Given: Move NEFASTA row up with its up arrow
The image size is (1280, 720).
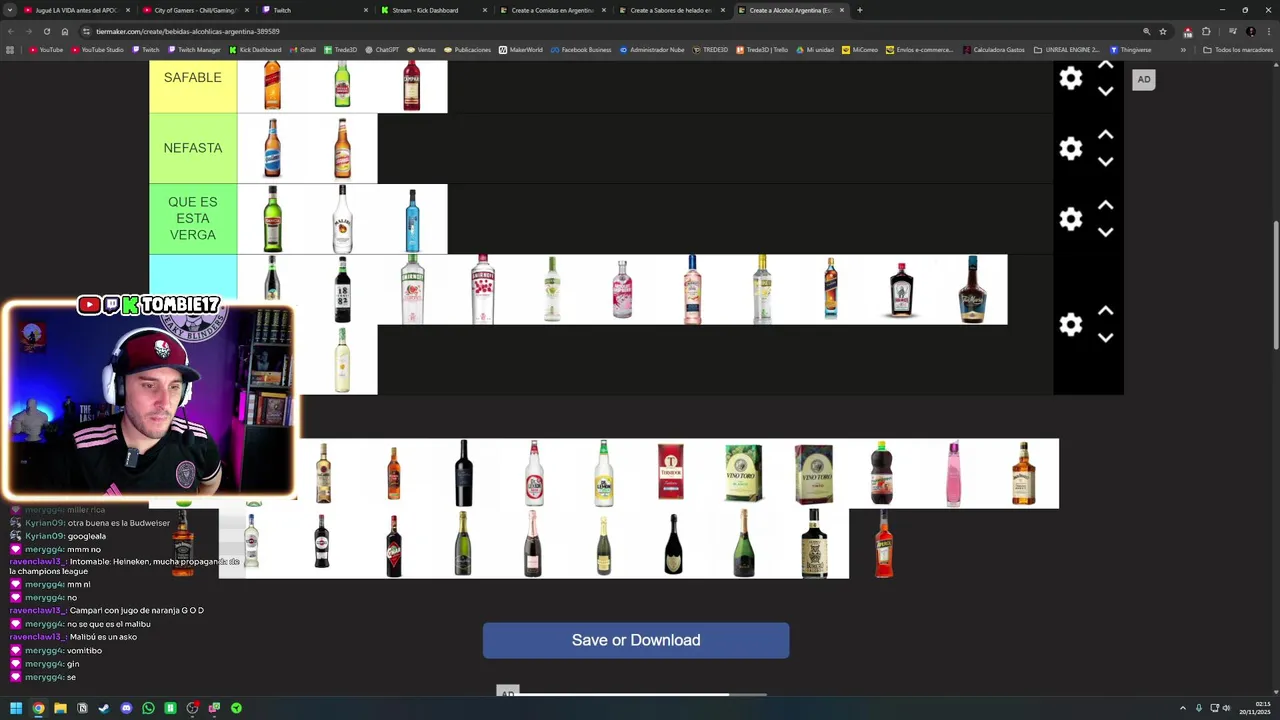Looking at the screenshot, I should point(1105,135).
